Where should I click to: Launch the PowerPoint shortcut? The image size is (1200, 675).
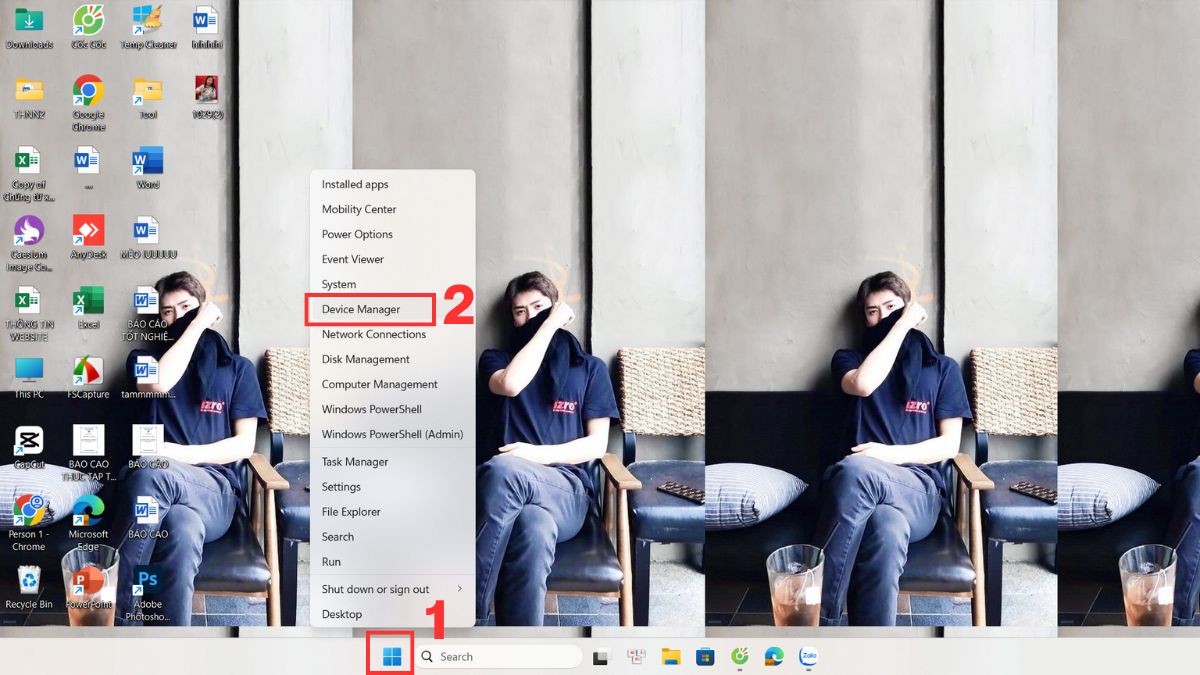[x=88, y=588]
